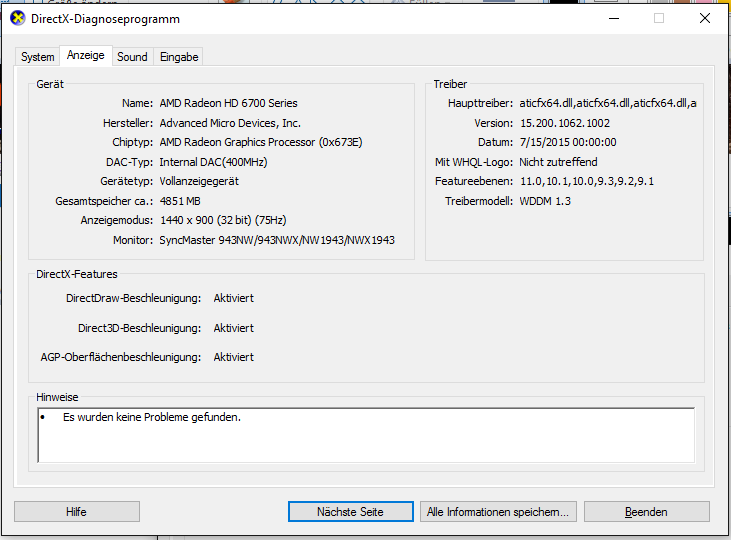Click the driver Version value 15.200.1062.1002
731x540 pixels.
point(565,123)
